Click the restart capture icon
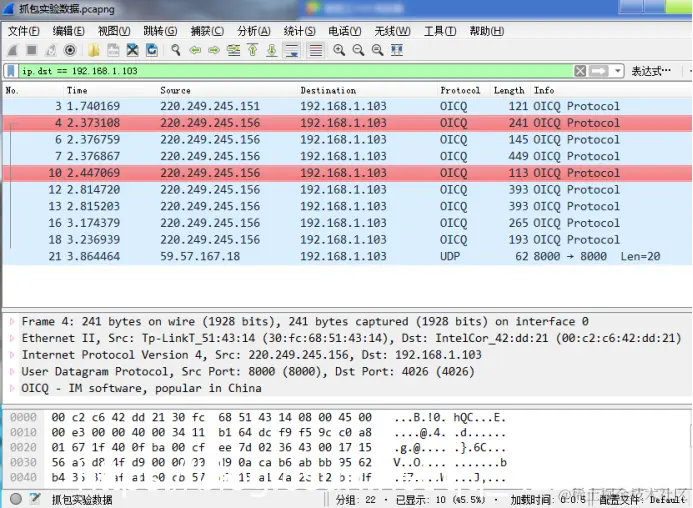The width and height of the screenshot is (693, 508). coord(51,50)
